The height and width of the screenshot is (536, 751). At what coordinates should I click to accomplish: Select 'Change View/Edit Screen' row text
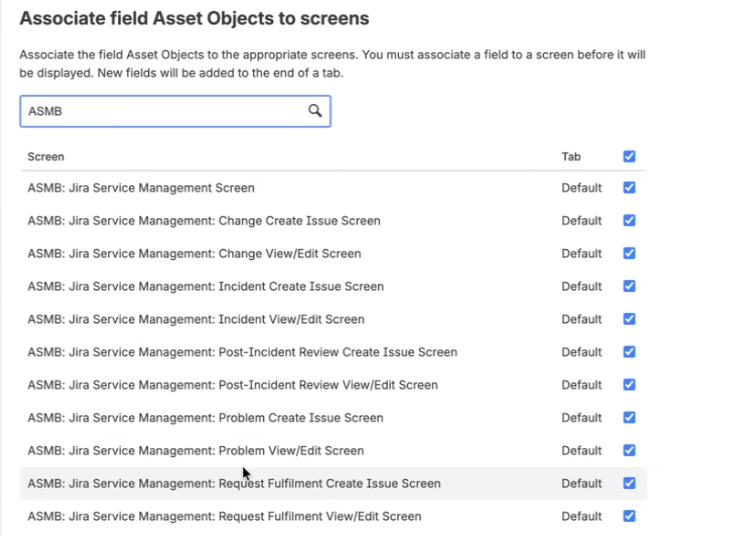(x=194, y=253)
